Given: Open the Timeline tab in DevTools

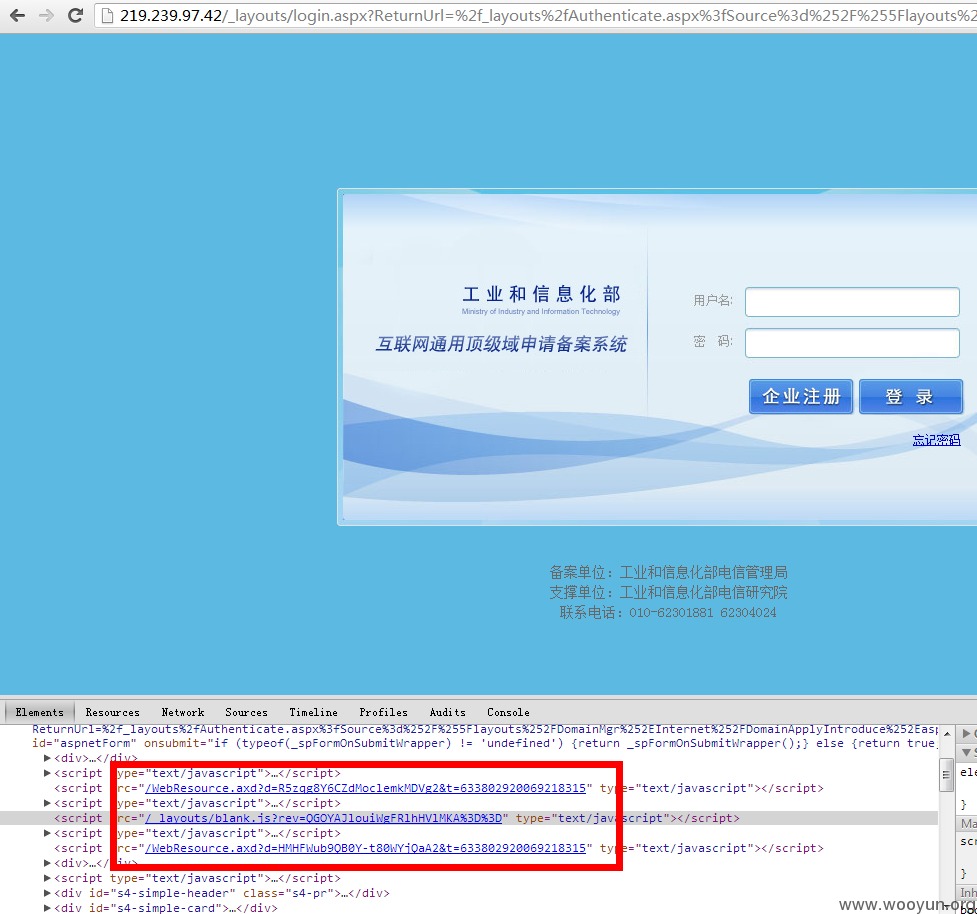Looking at the screenshot, I should (x=313, y=712).
